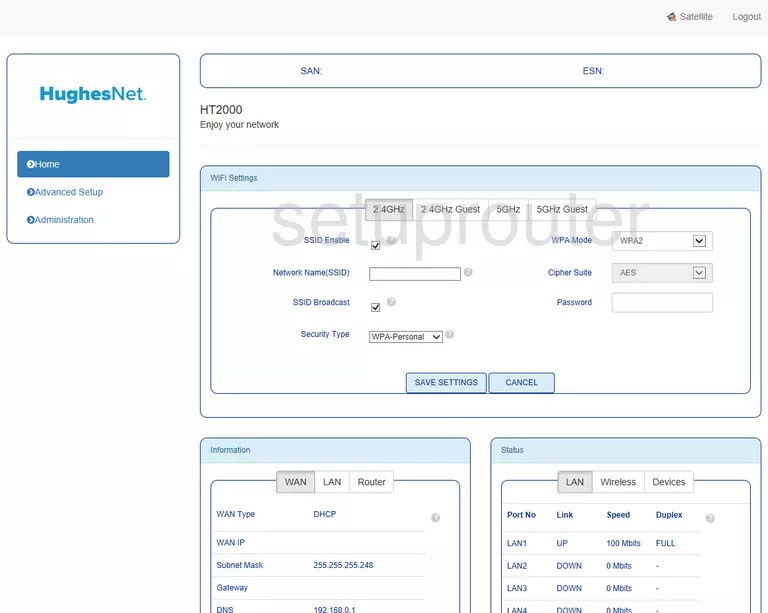Screen dimensions: 768x613
Task: Switch to the 5GHz tab
Action: tap(508, 210)
